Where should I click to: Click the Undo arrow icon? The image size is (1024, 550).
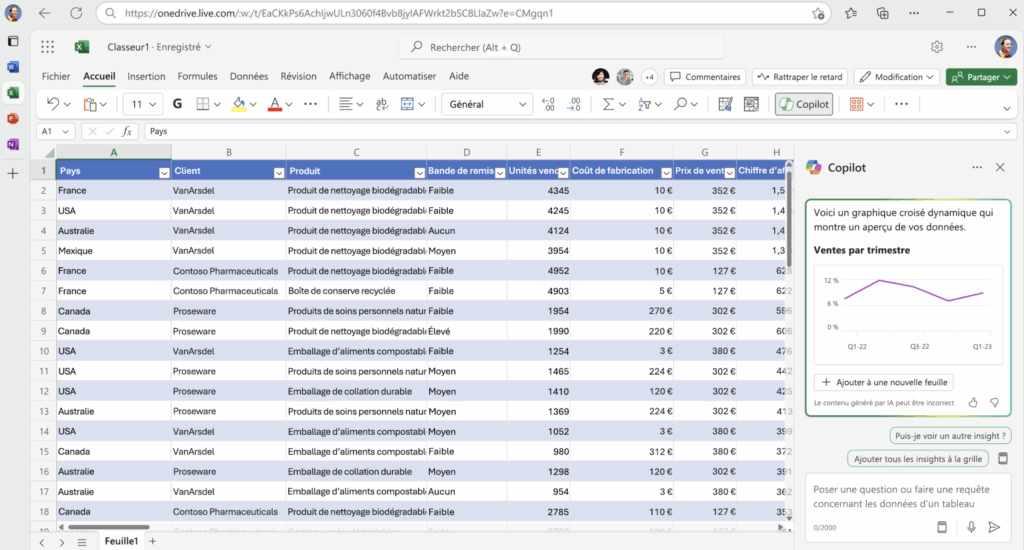pos(53,104)
